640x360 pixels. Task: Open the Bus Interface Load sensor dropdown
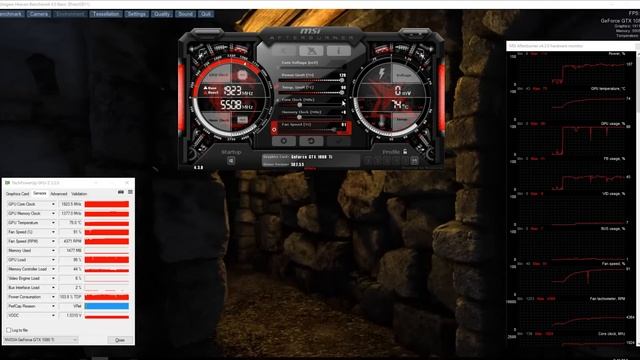(53, 287)
